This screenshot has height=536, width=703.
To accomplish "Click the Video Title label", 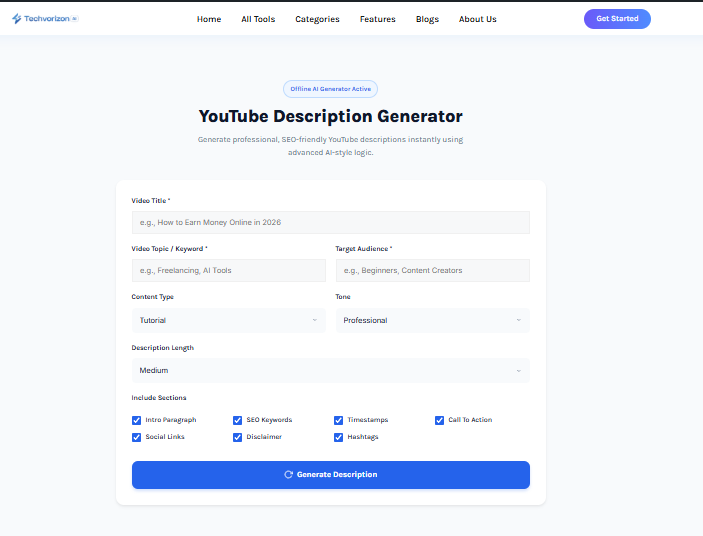I will [x=151, y=201].
